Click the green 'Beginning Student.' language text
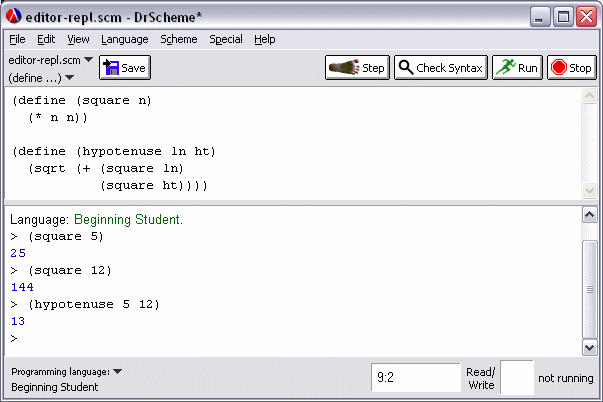 point(128,219)
